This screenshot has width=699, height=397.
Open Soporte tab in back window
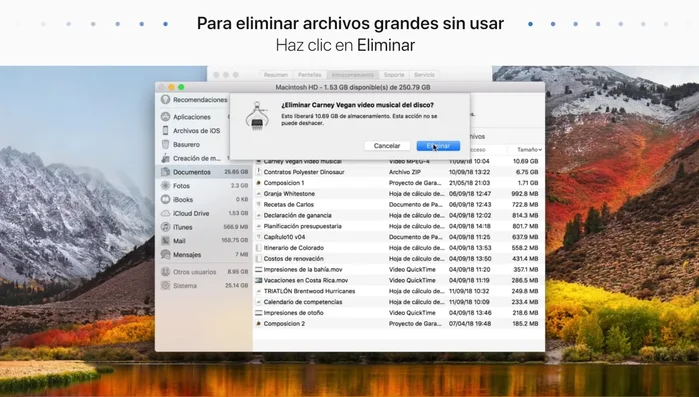pyautogui.click(x=394, y=75)
